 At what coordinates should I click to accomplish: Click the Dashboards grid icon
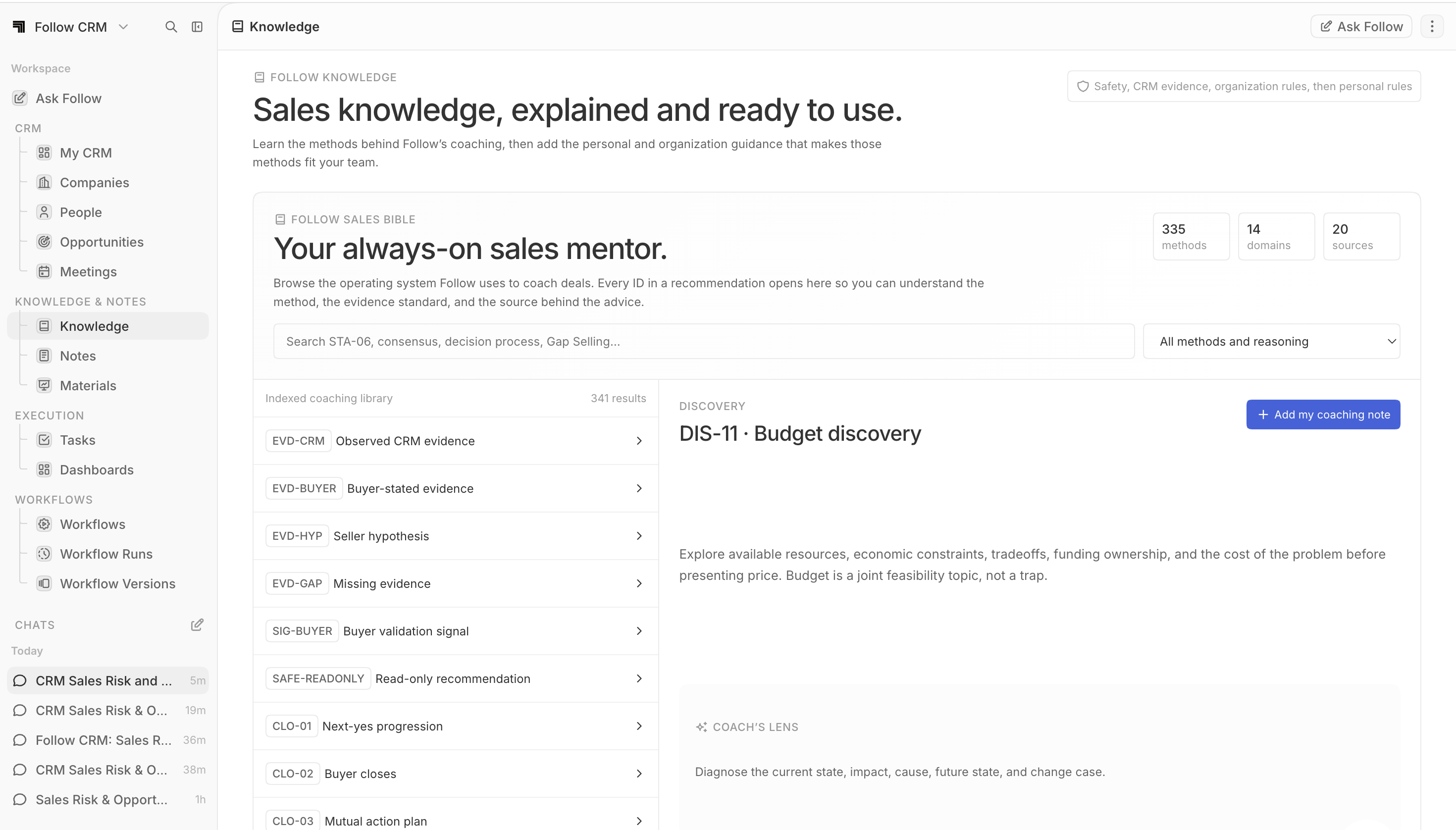point(44,470)
